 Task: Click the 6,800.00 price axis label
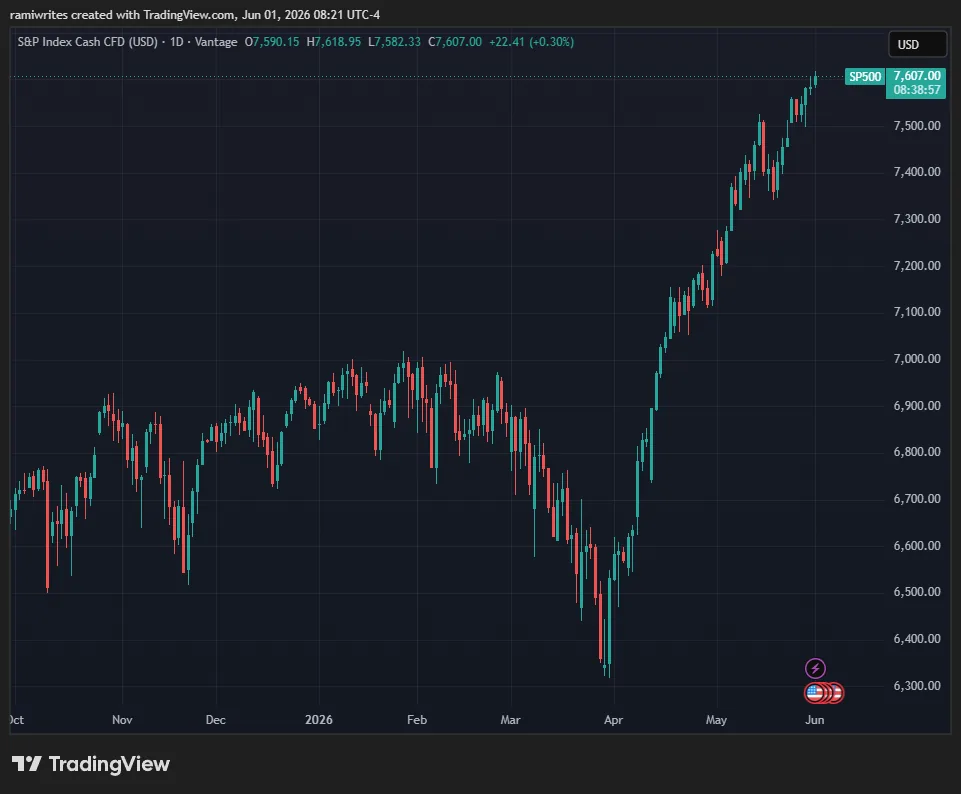coord(917,452)
